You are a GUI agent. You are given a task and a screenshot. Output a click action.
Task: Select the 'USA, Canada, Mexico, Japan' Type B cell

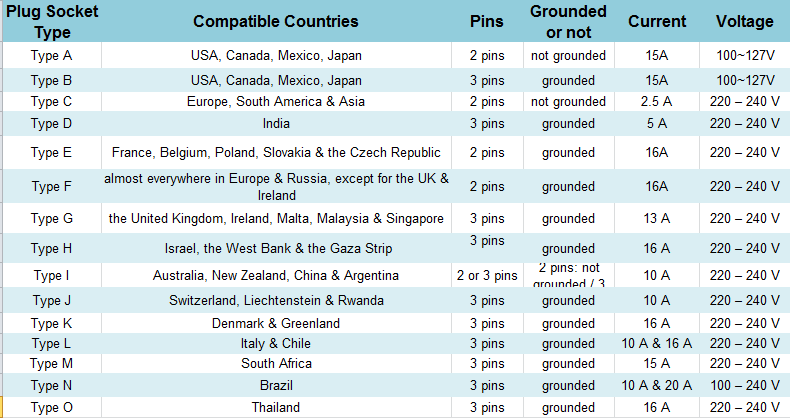pos(276,80)
